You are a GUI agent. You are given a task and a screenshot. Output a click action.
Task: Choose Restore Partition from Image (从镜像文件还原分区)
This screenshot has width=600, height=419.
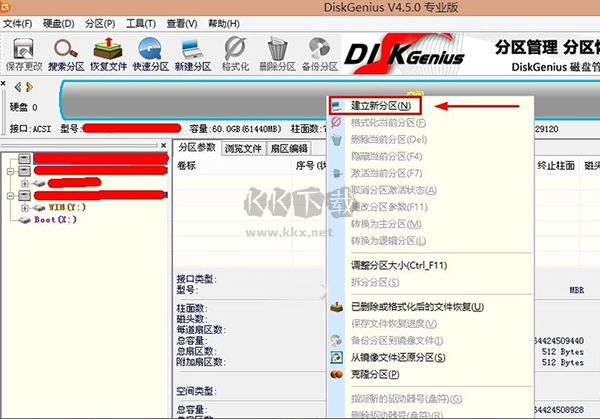398,357
